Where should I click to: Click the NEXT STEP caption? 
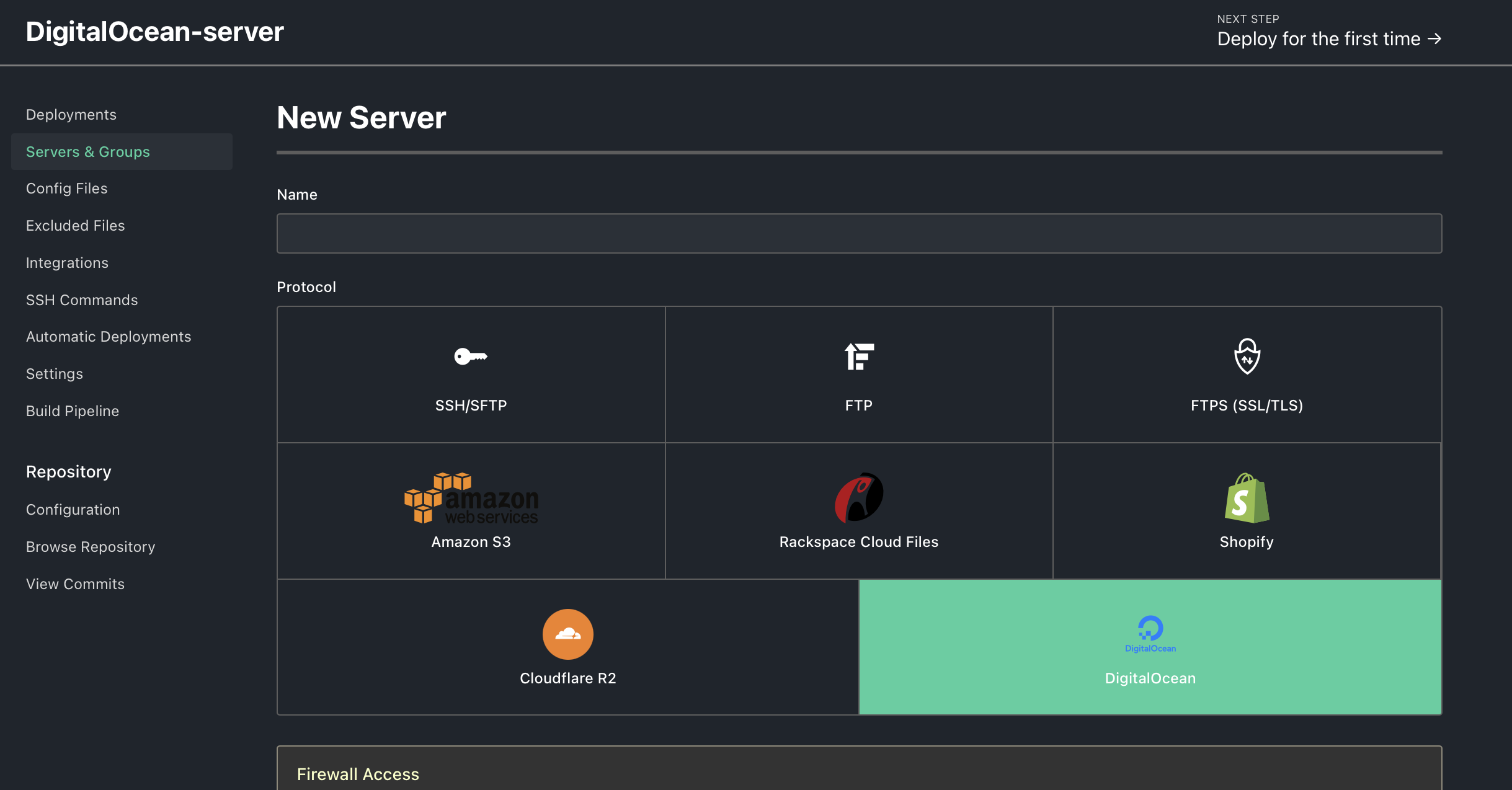click(1248, 19)
